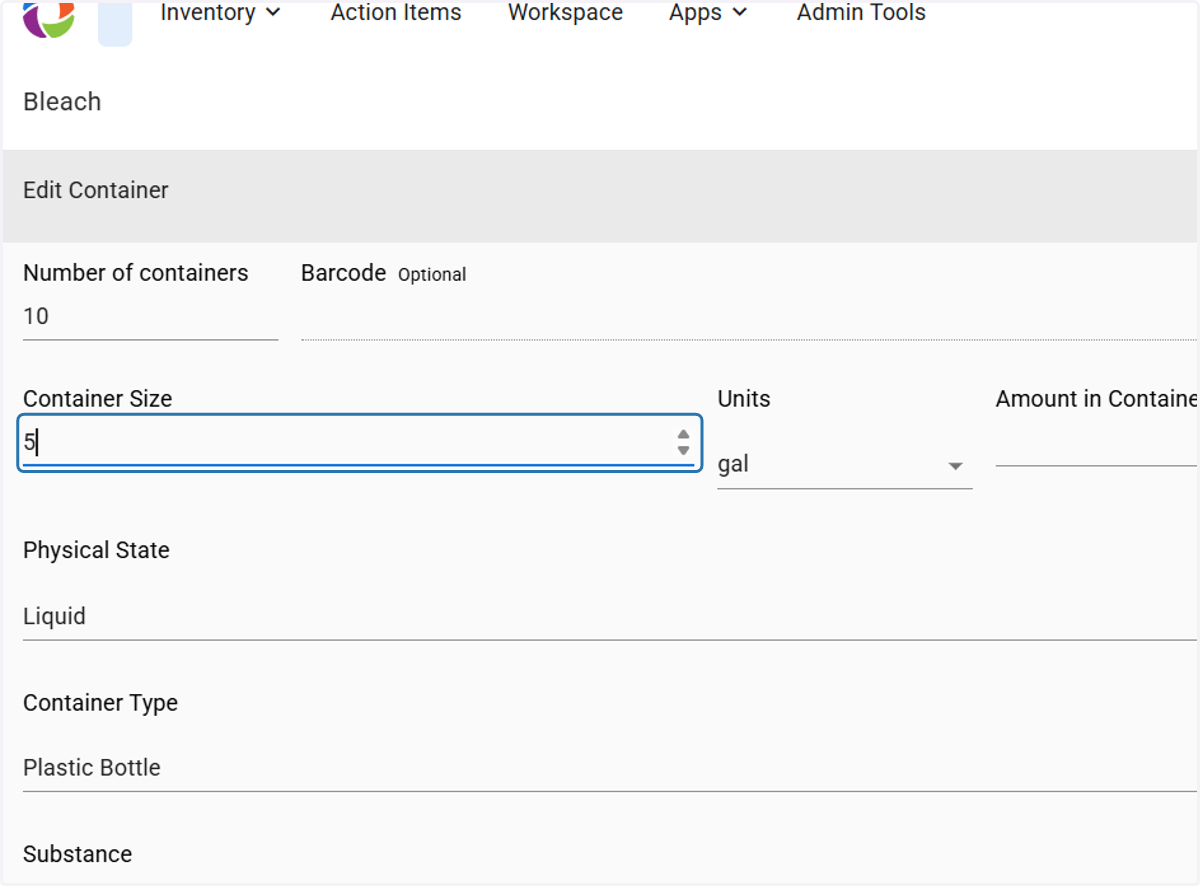Expand the Apps menu chevron
Viewport: 1200px width, 886px height.
740,13
